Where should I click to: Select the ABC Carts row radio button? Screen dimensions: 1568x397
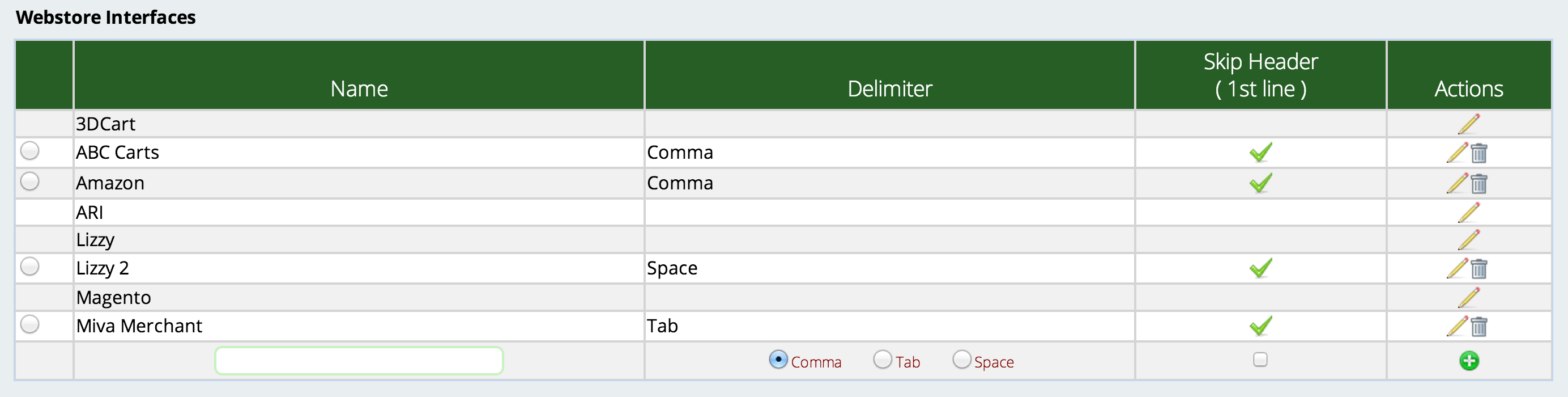click(30, 151)
